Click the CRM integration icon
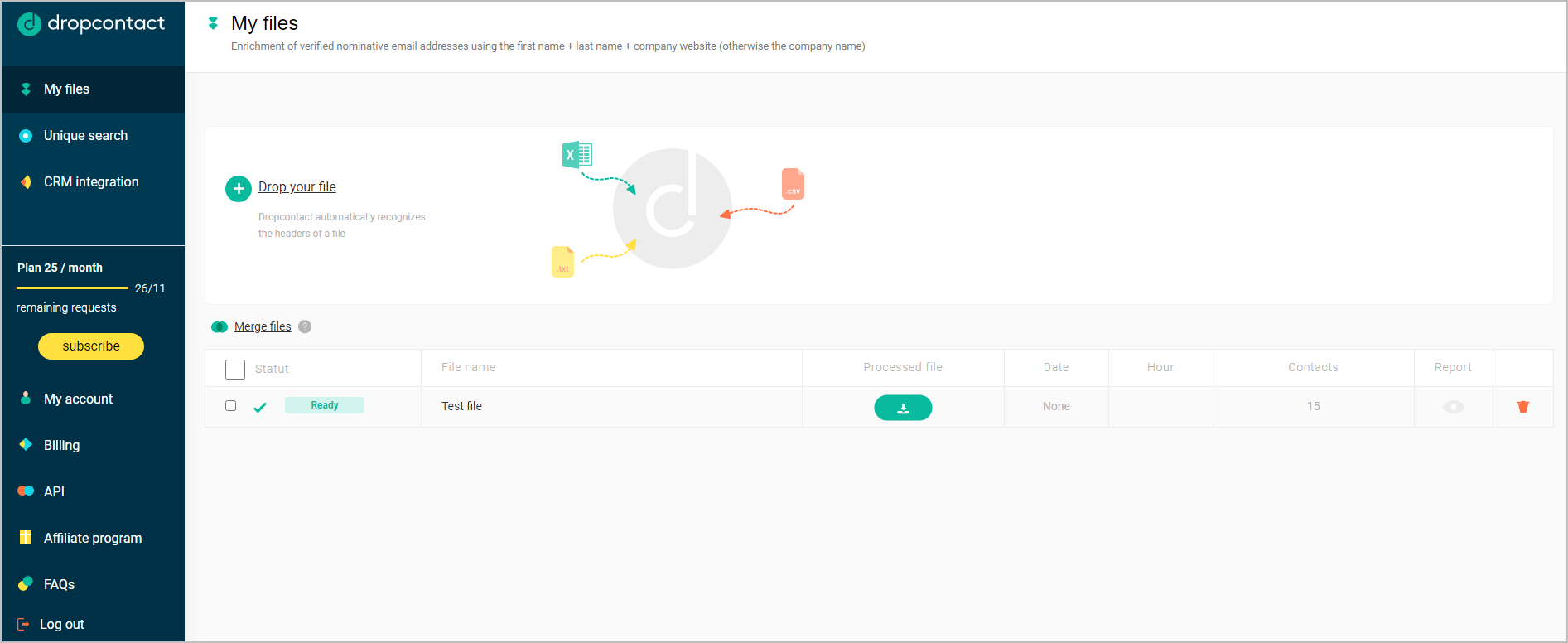 click(26, 182)
